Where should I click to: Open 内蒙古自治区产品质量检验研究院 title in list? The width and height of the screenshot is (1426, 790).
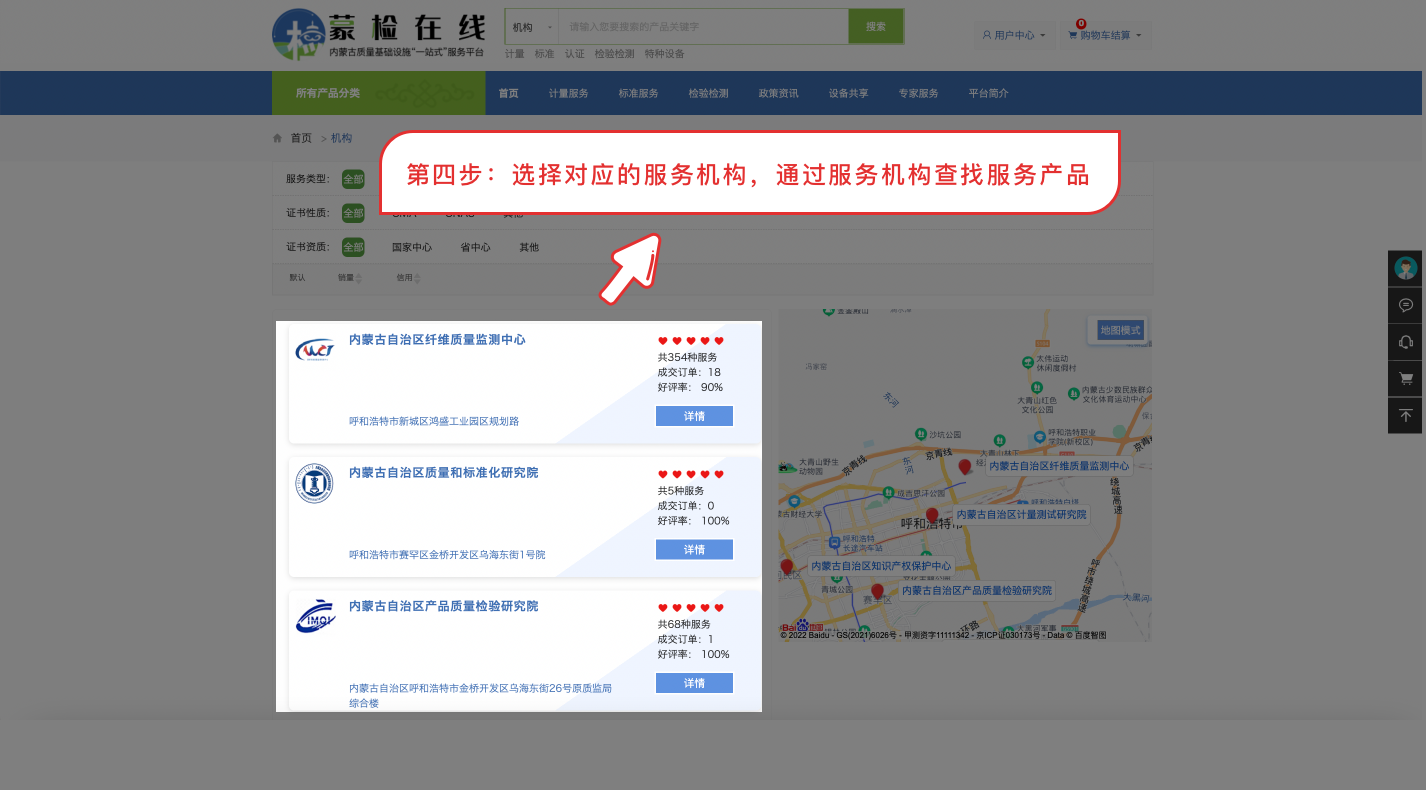pos(443,606)
